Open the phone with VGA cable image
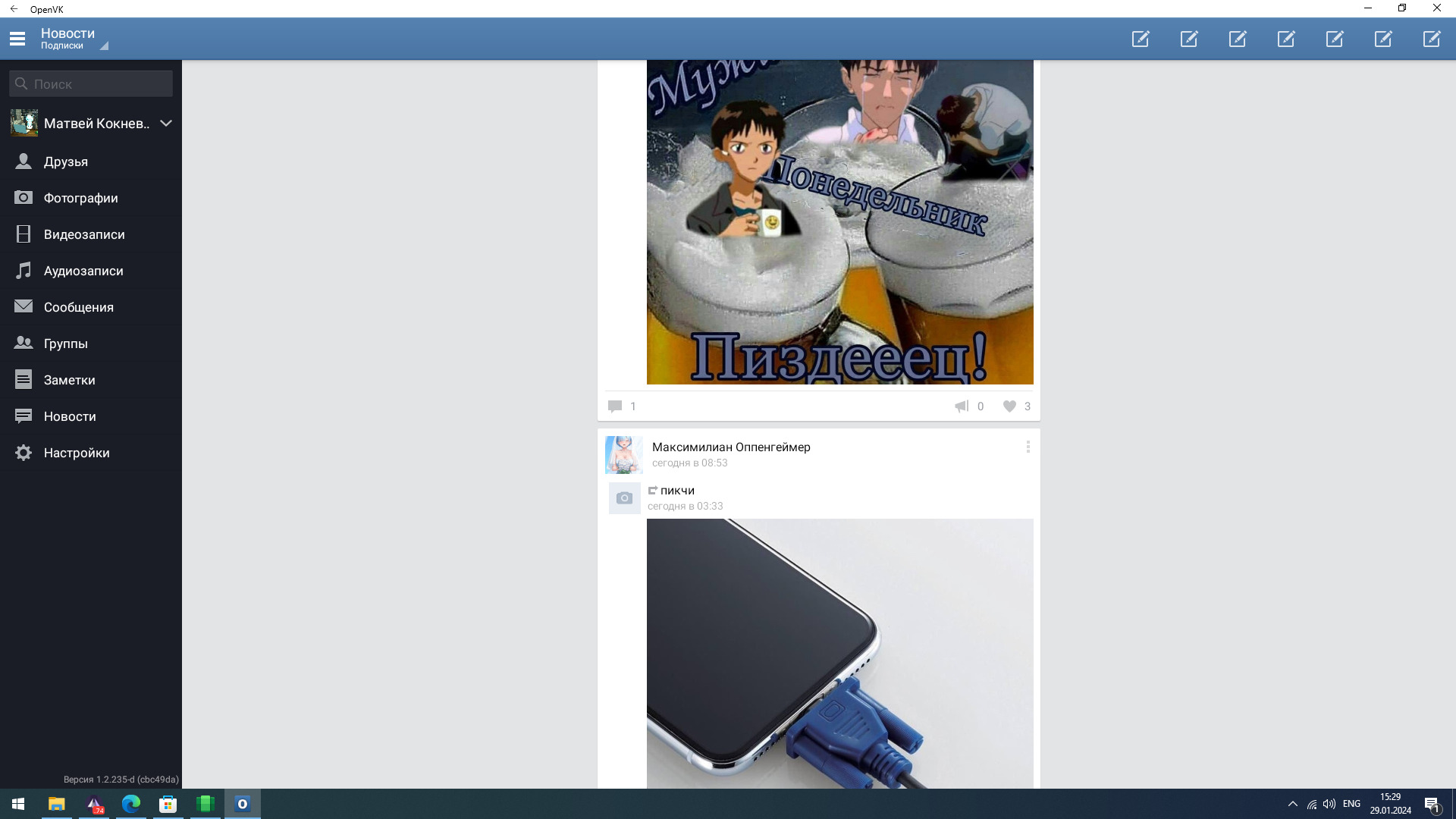The width and height of the screenshot is (1456, 819). 839,654
